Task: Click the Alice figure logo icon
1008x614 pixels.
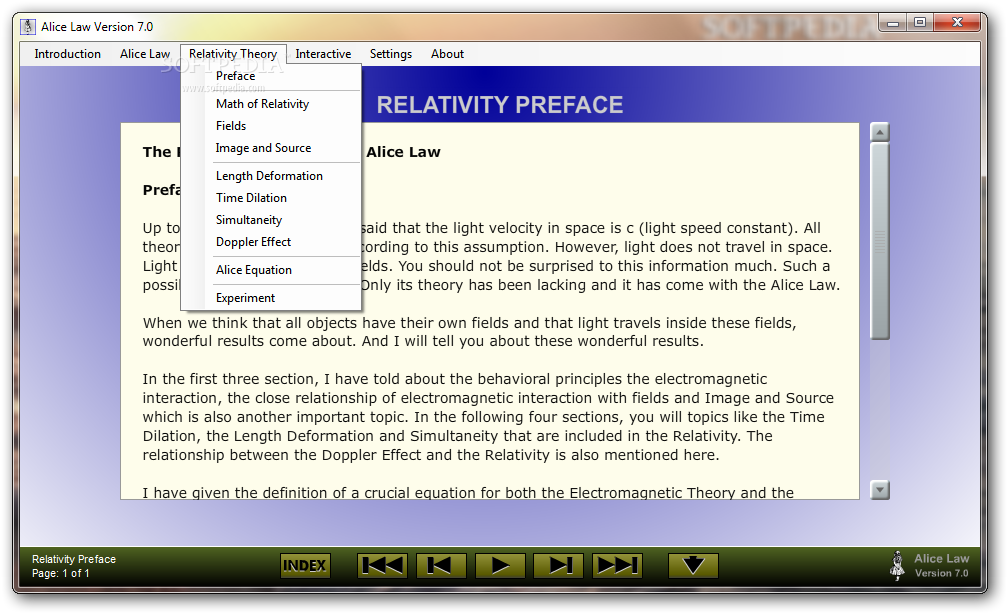Action: [897, 566]
